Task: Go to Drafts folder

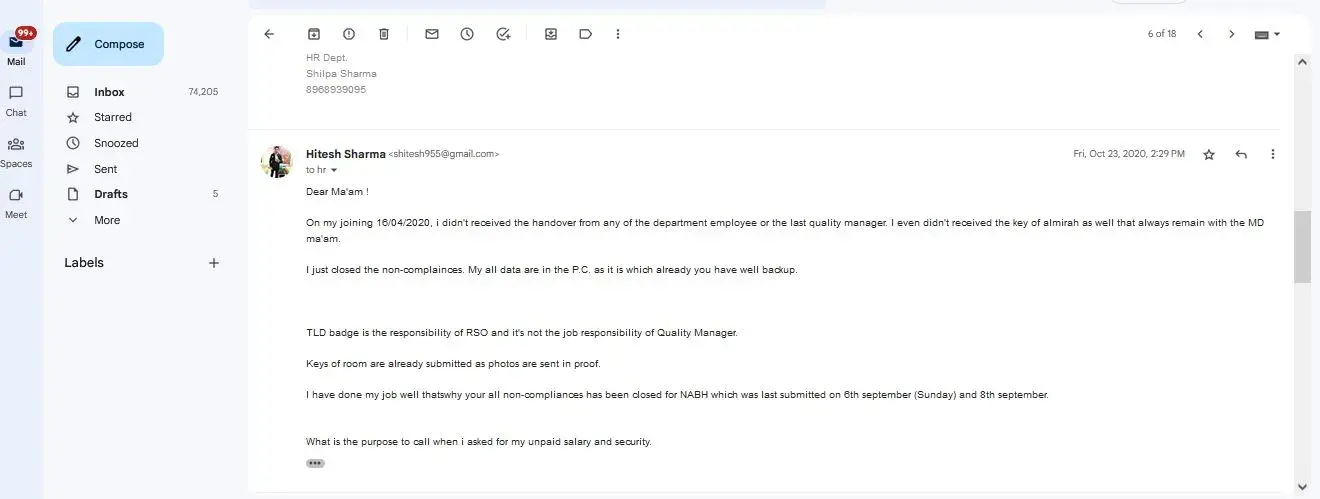Action: pos(111,194)
